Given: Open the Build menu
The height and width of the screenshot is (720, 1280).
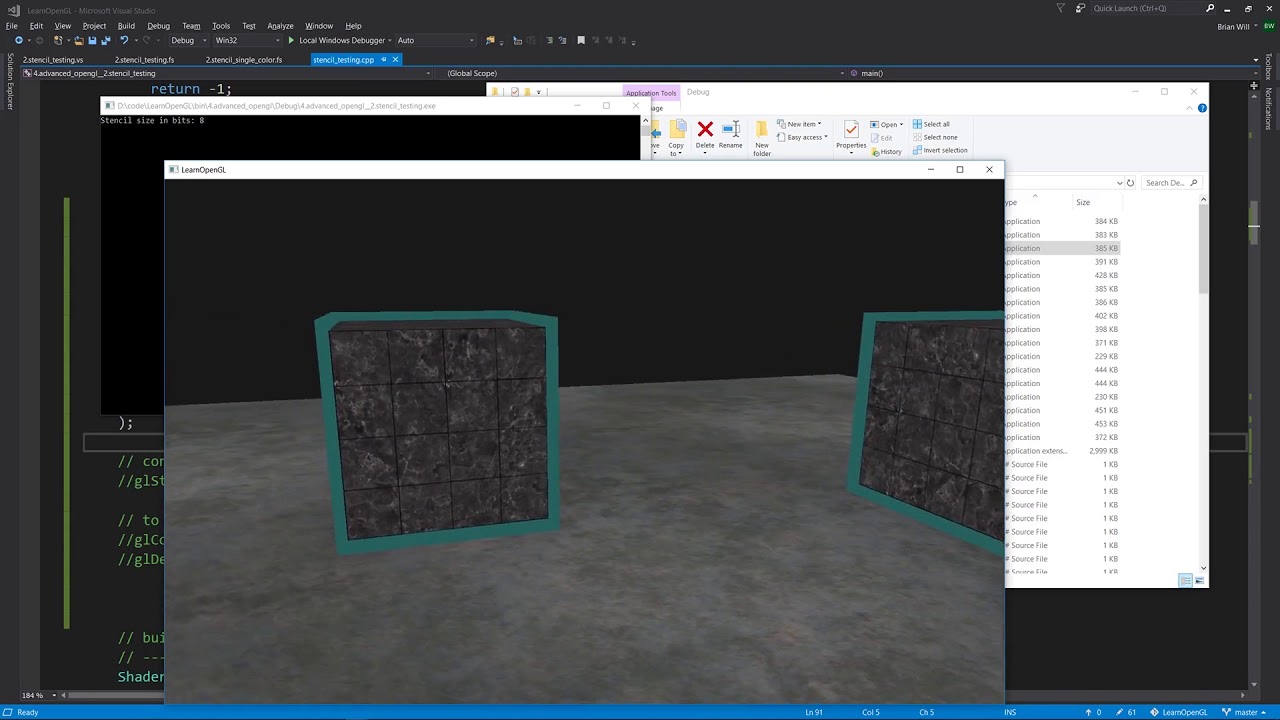Looking at the screenshot, I should coord(126,25).
